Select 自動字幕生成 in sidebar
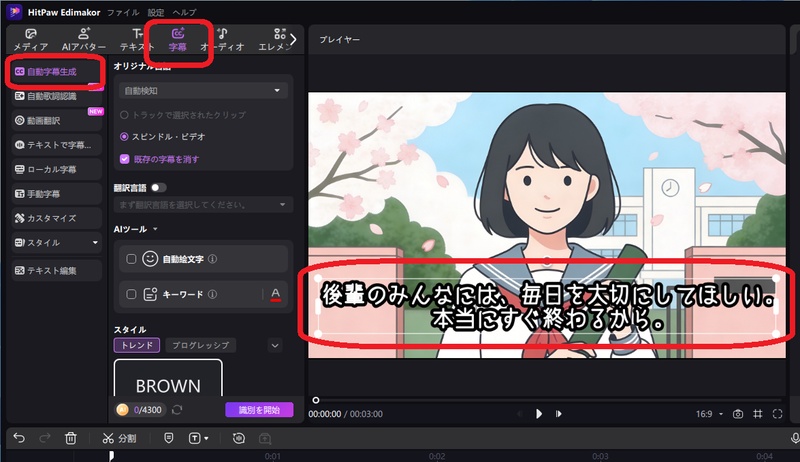Screen dimensions: 800x462 (x=56, y=72)
